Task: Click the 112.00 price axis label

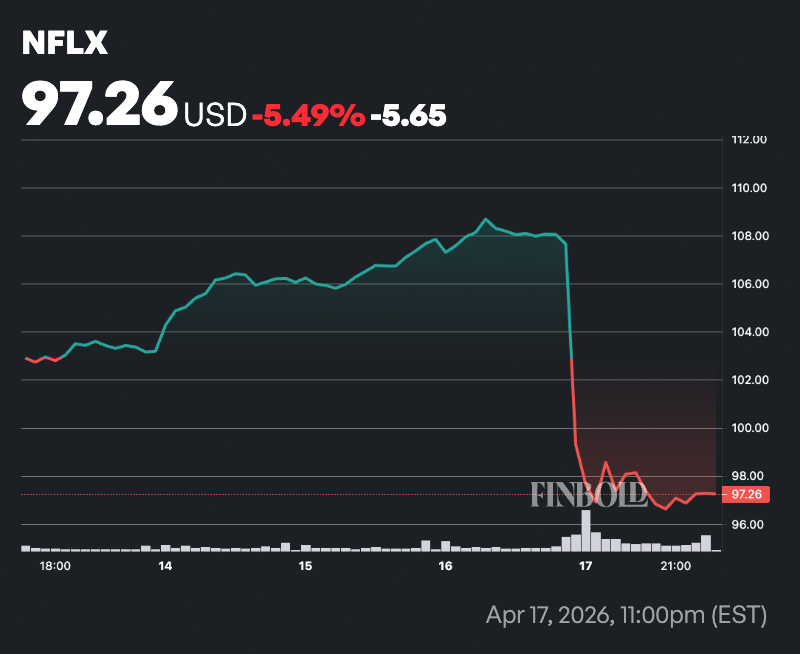Action: pyautogui.click(x=749, y=140)
